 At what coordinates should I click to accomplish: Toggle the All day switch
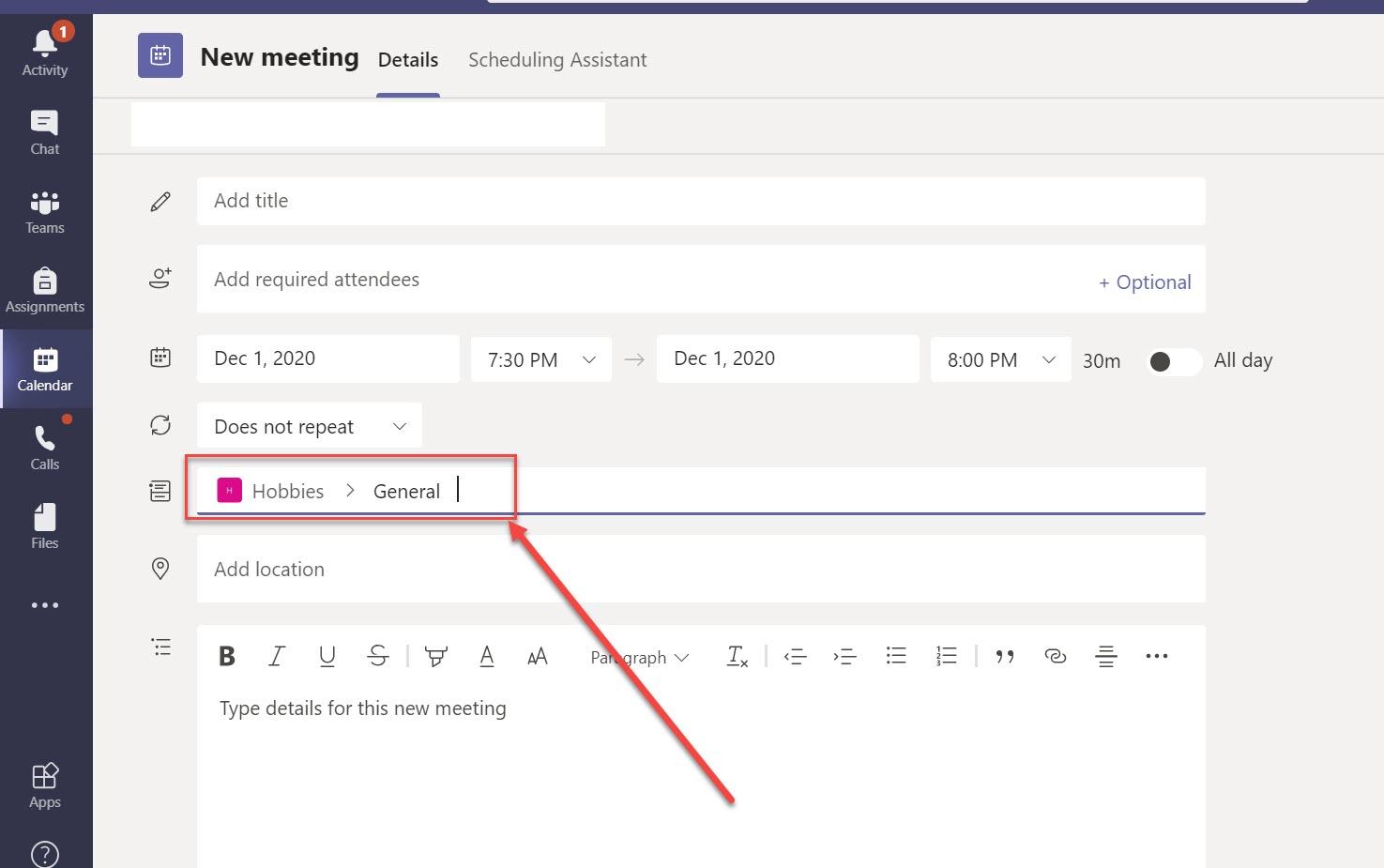point(1175,361)
